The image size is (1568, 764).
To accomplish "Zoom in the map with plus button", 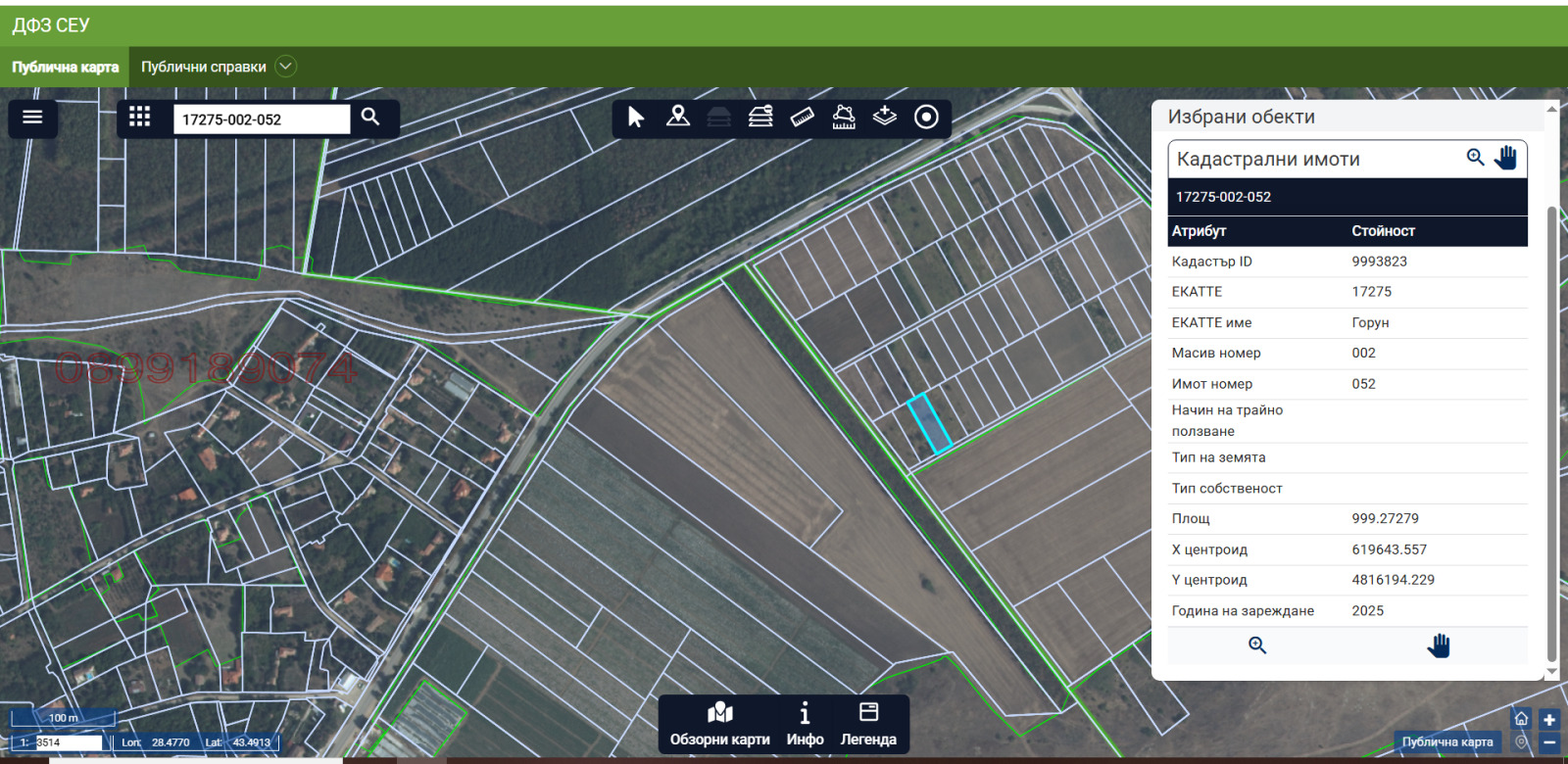I will click(1549, 720).
